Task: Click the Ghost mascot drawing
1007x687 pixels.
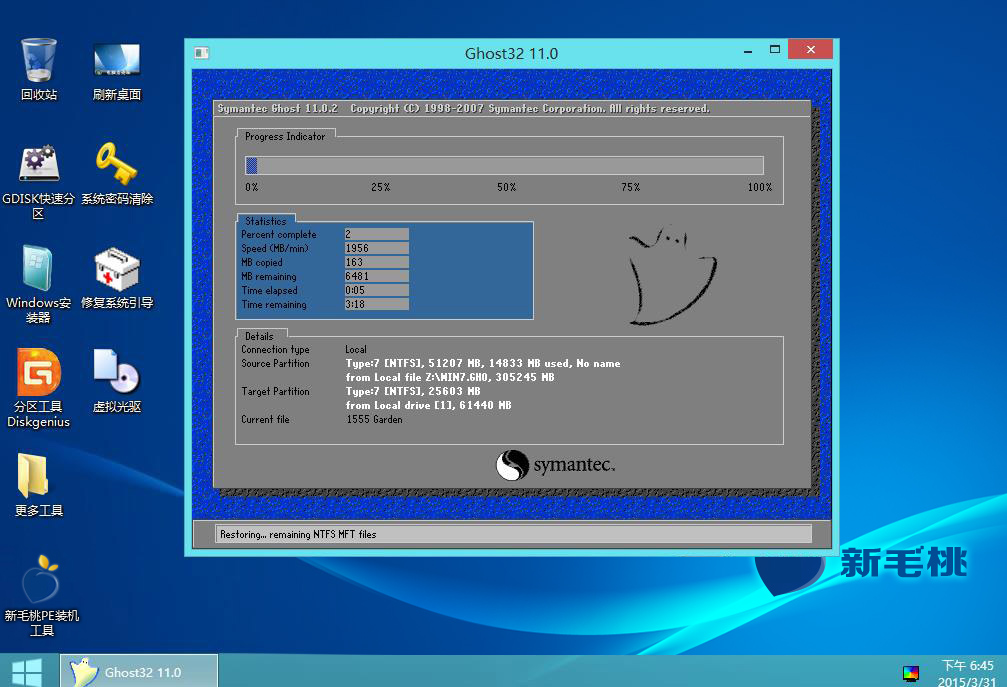Action: coord(672,275)
